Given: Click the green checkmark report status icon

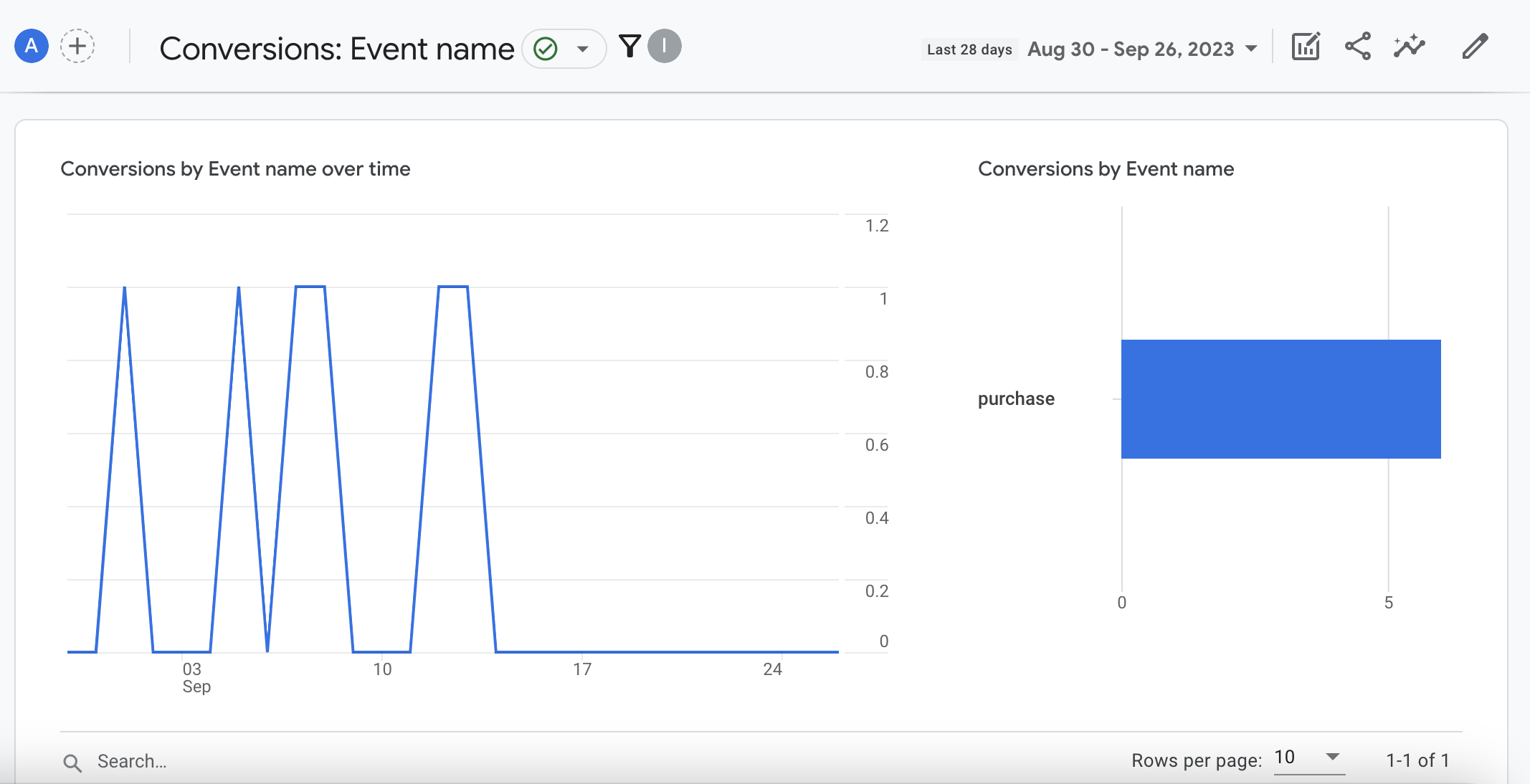Looking at the screenshot, I should (x=546, y=49).
